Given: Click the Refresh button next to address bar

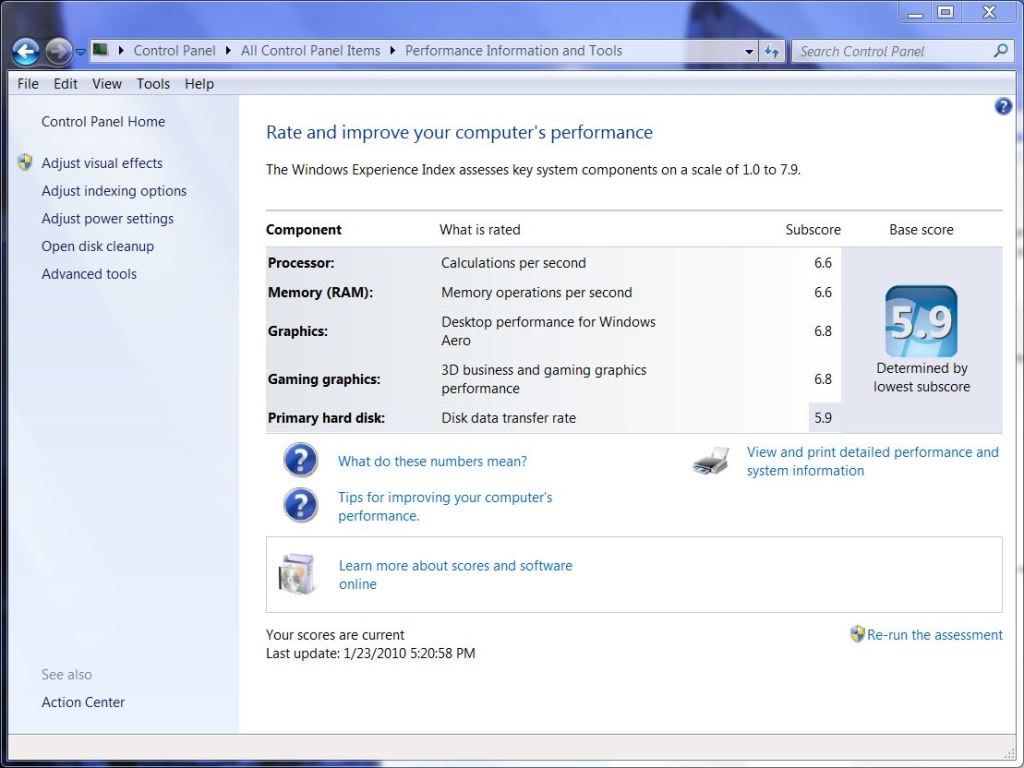Looking at the screenshot, I should coord(771,52).
